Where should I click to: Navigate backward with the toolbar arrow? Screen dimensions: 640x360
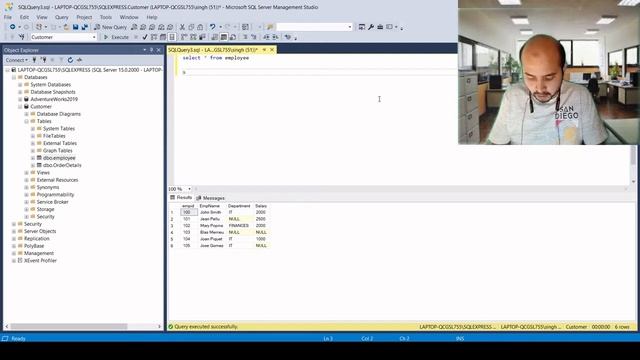click(x=13, y=27)
